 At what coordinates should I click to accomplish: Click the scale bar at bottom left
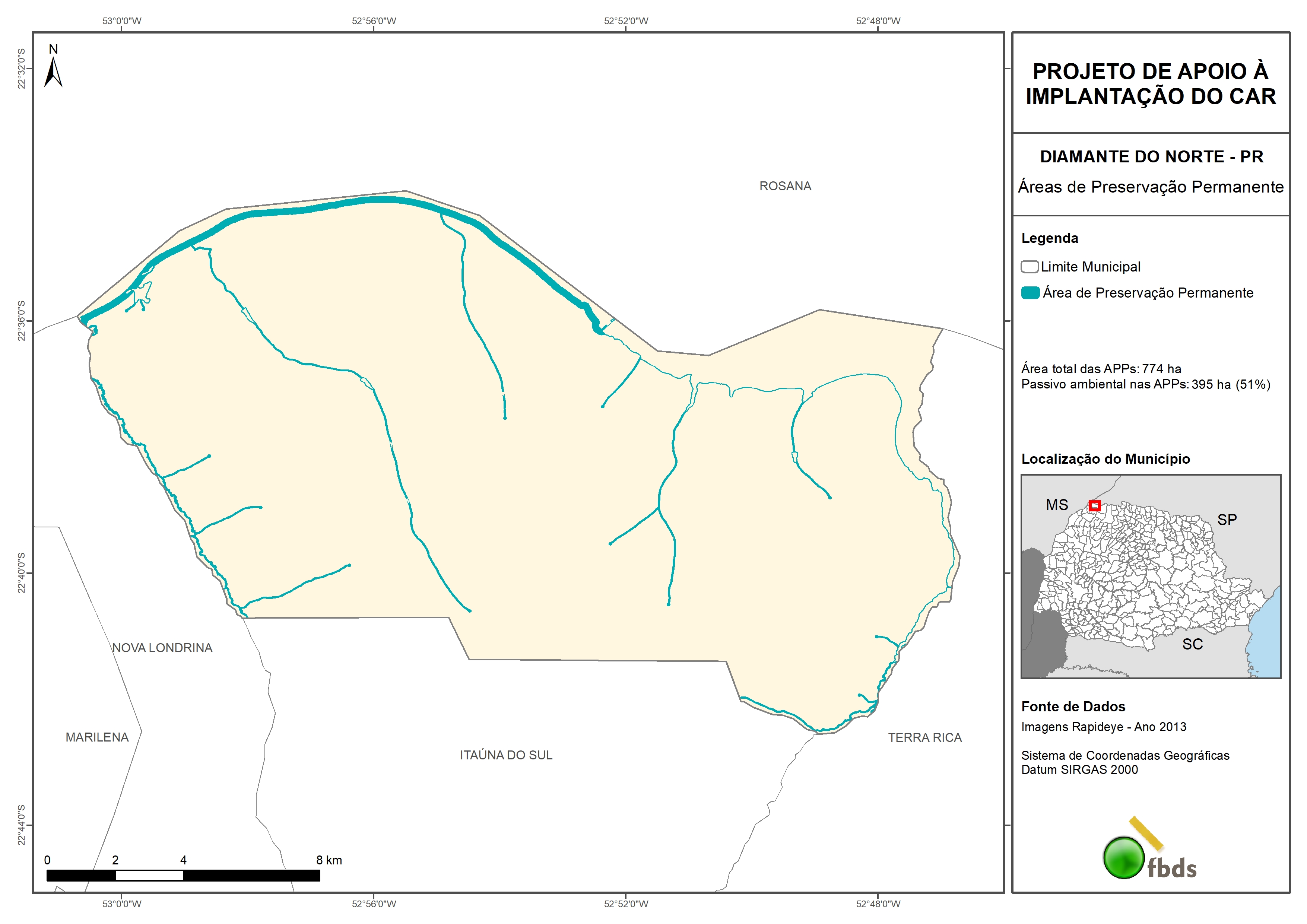tap(183, 875)
